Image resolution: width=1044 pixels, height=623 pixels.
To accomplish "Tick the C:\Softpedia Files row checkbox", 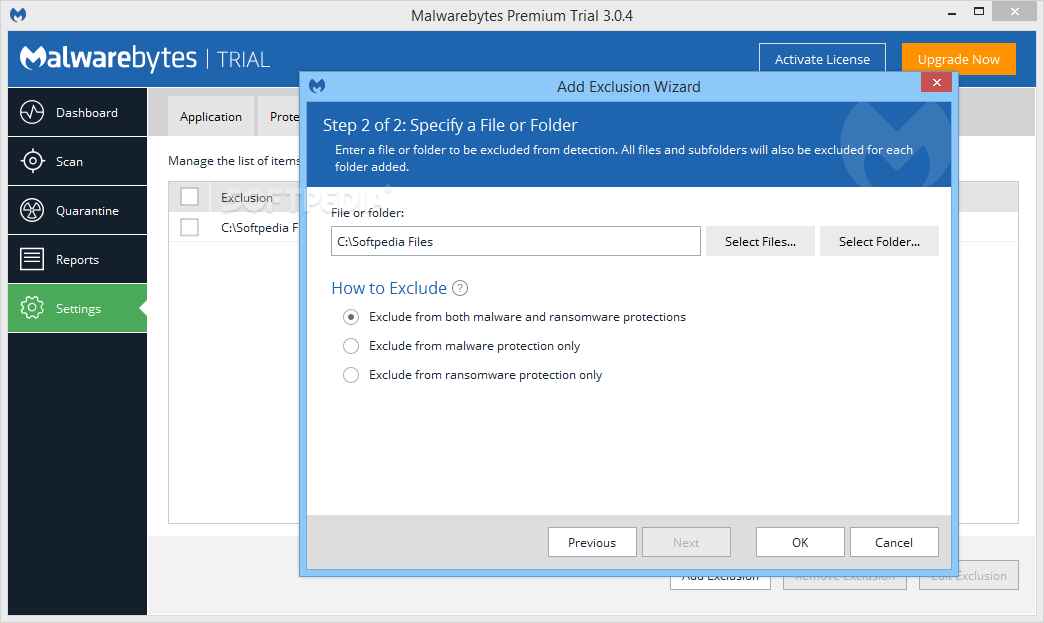I will click(190, 227).
